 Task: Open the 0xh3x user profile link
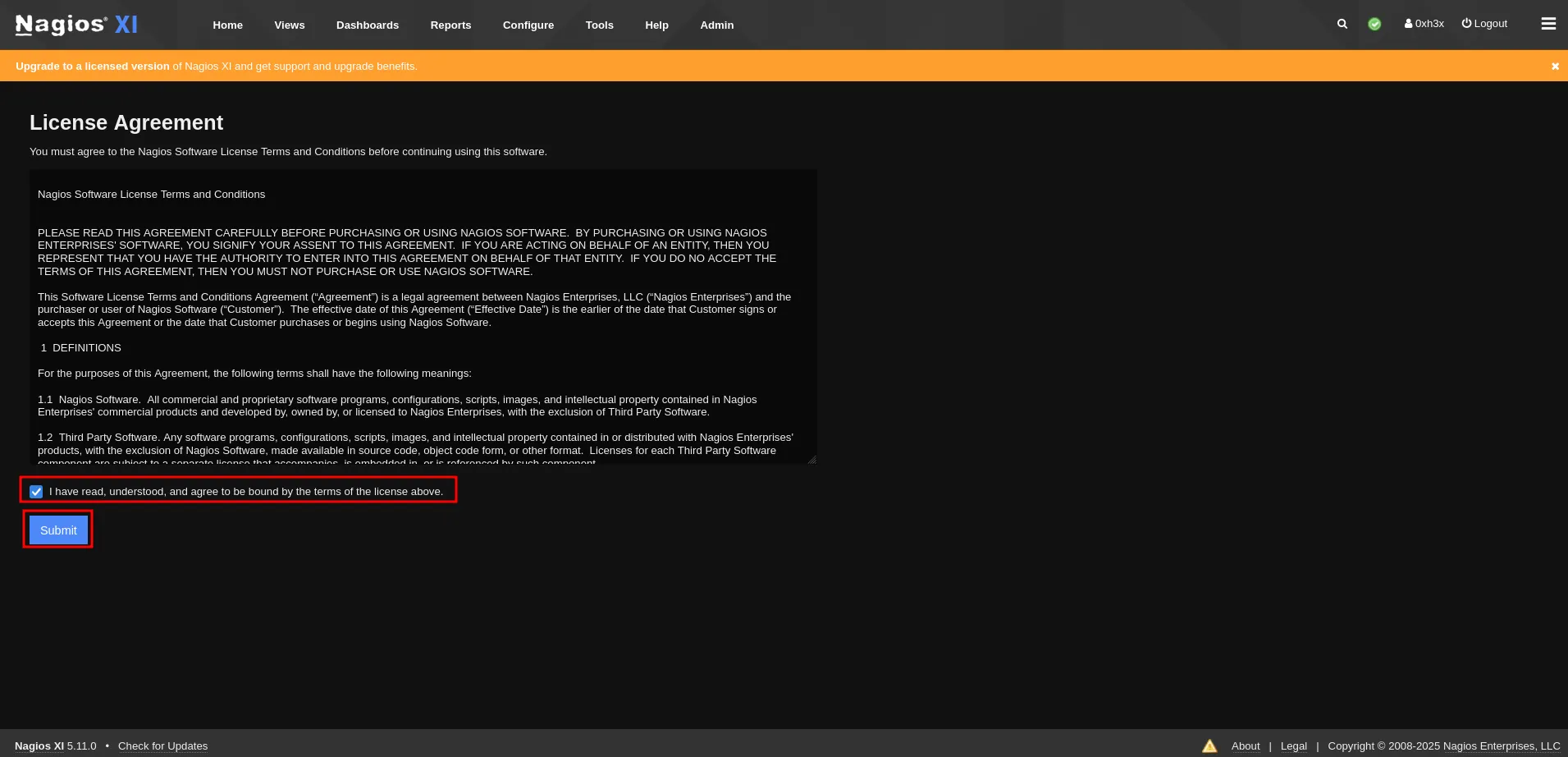(1424, 24)
